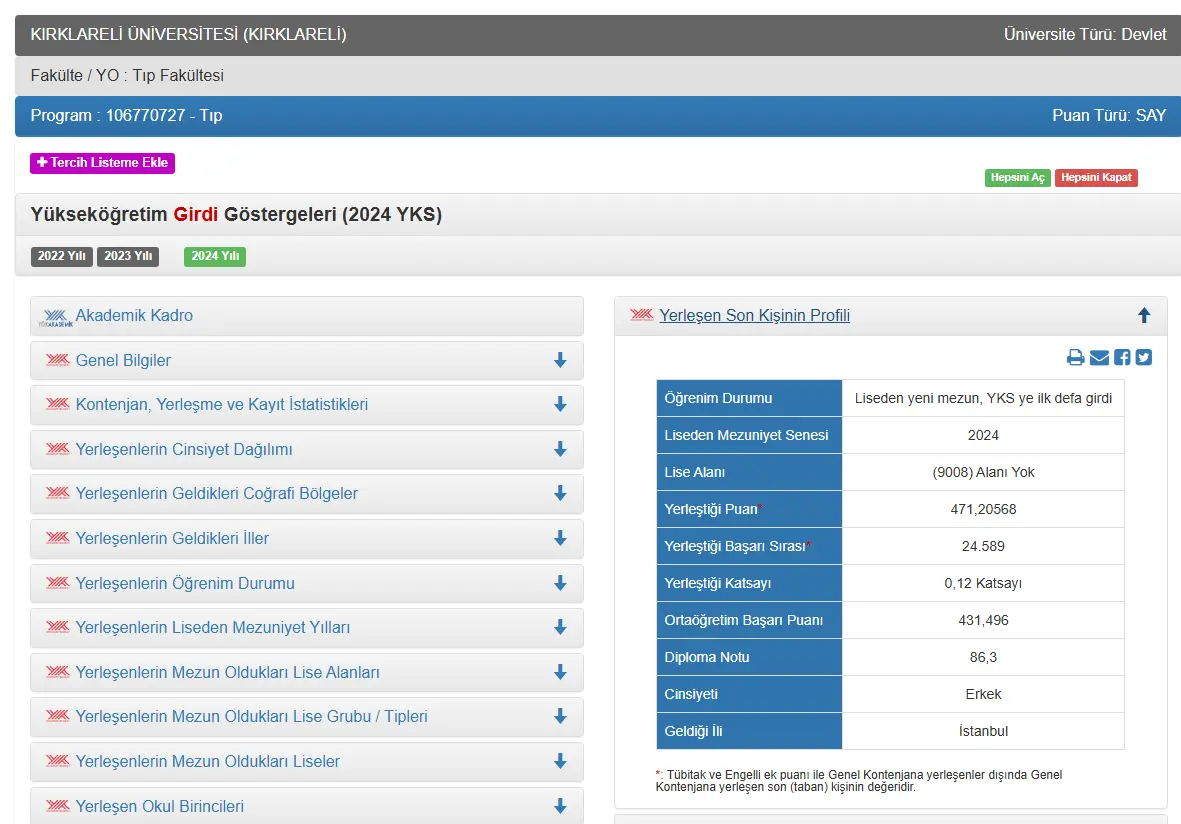This screenshot has height=824, width=1181.
Task: Click Hepsini Aç green button
Action: [1018, 178]
